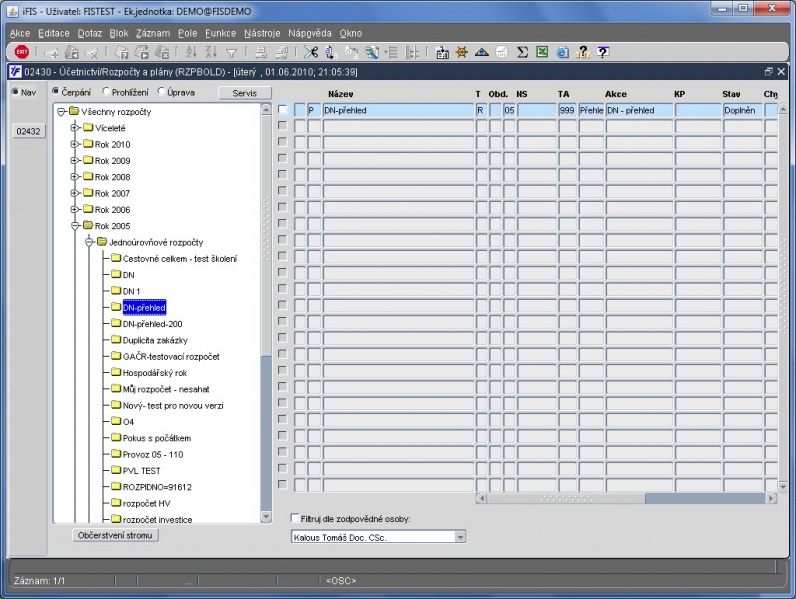Expand the Víceleté tree node
This screenshot has width=796, height=599.
click(x=75, y=128)
